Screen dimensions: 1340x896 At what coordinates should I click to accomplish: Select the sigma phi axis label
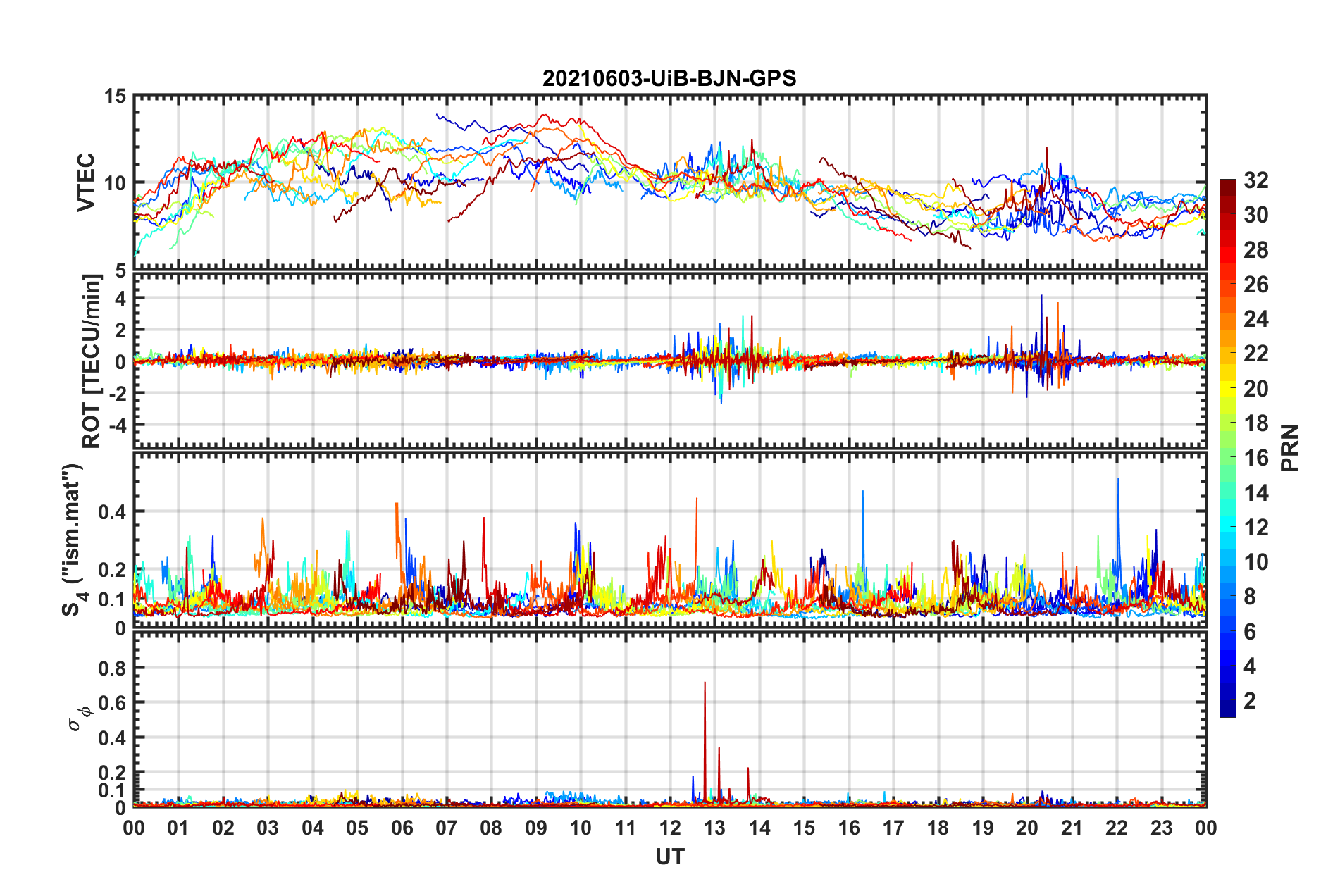click(x=80, y=718)
